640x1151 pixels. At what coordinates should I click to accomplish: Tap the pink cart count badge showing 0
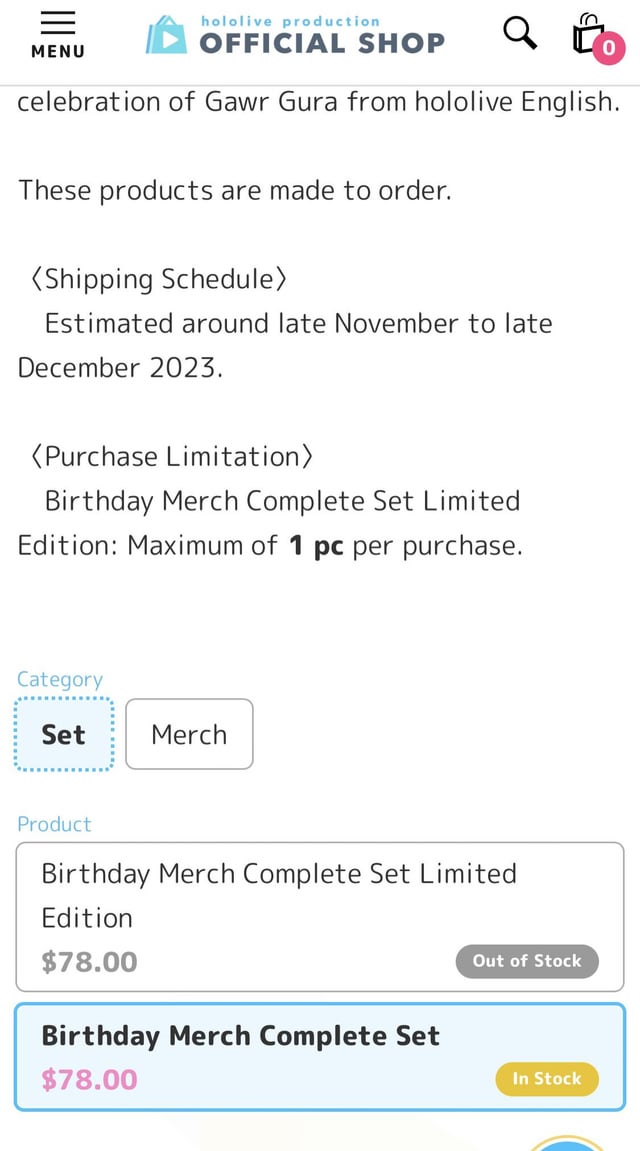click(608, 48)
